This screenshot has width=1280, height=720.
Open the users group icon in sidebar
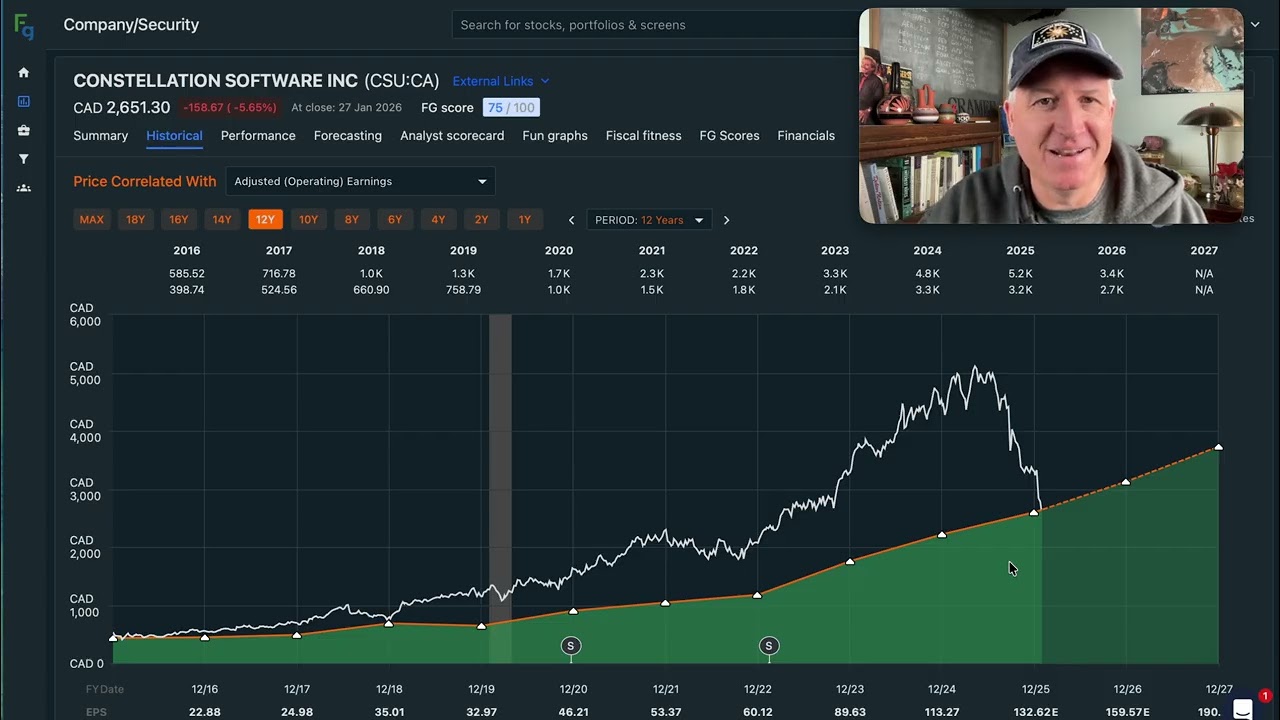(23, 188)
